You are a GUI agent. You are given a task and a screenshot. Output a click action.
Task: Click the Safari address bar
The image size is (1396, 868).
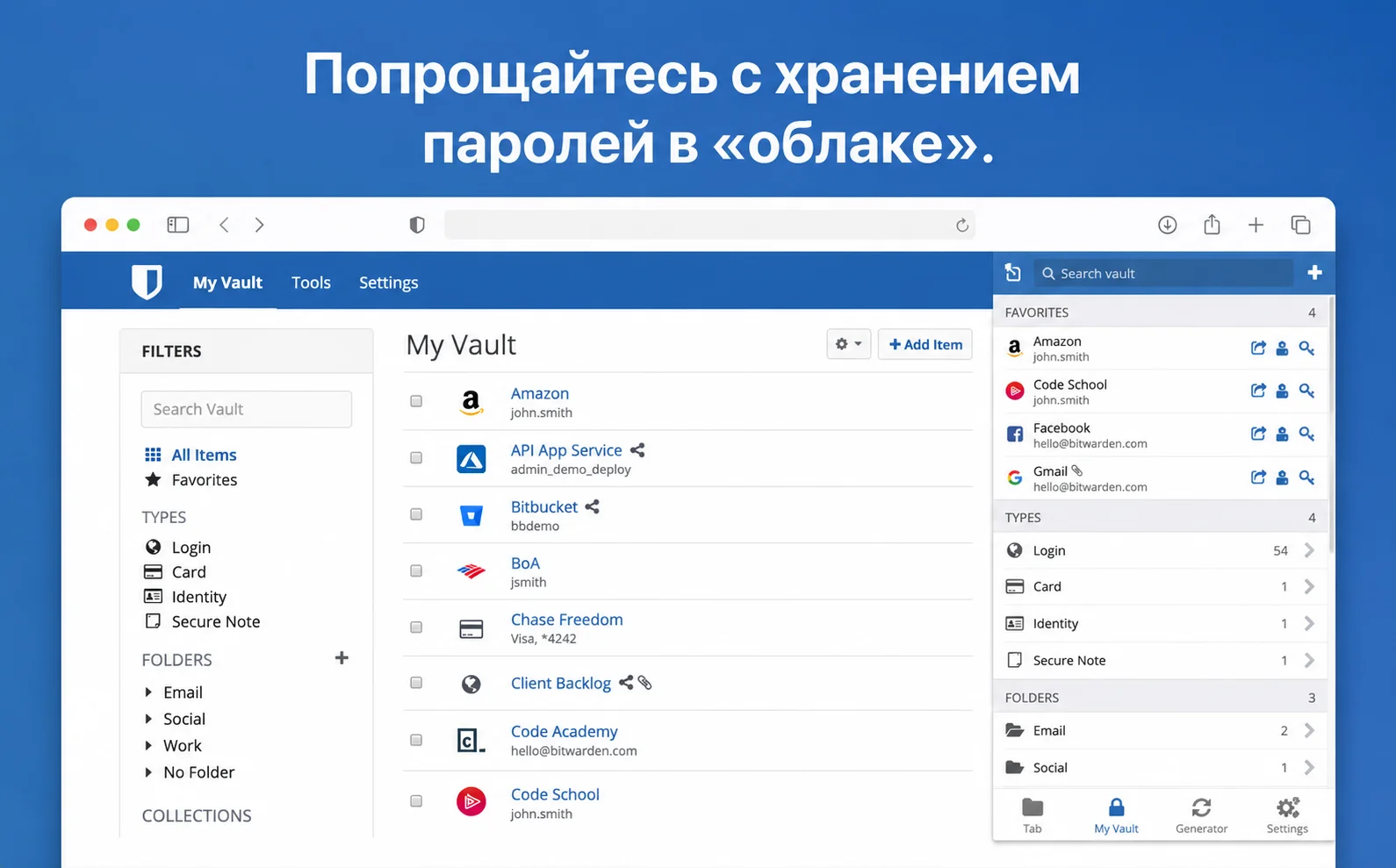pos(709,225)
